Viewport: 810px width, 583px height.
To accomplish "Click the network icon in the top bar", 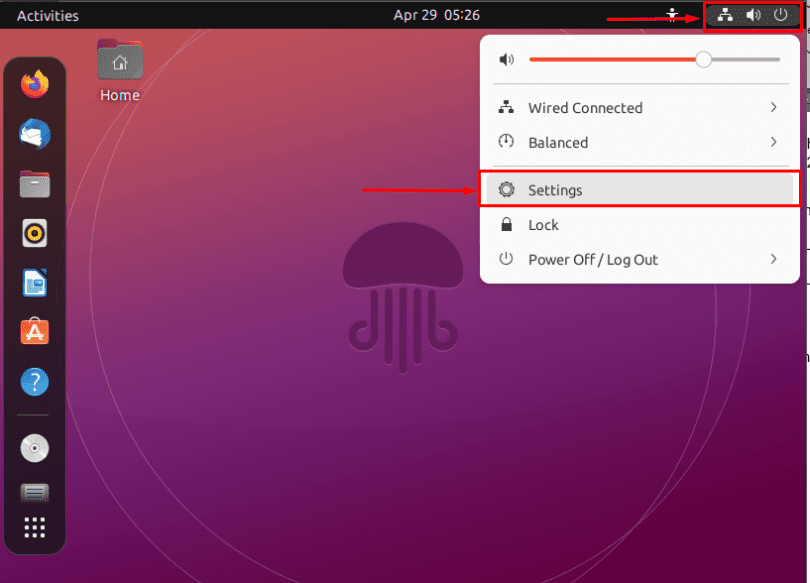I will click(725, 15).
